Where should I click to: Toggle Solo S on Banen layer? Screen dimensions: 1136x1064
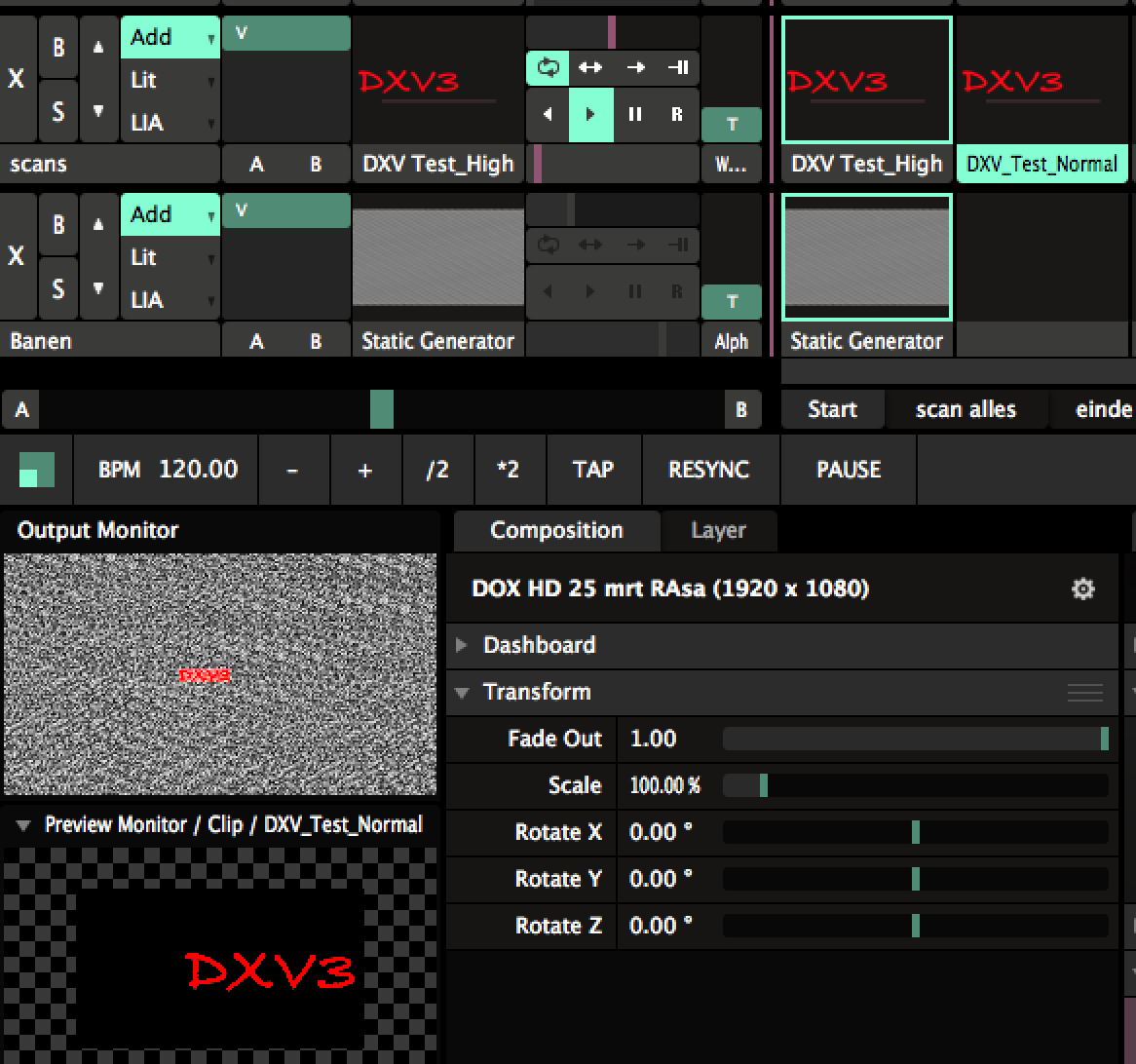tap(58, 289)
